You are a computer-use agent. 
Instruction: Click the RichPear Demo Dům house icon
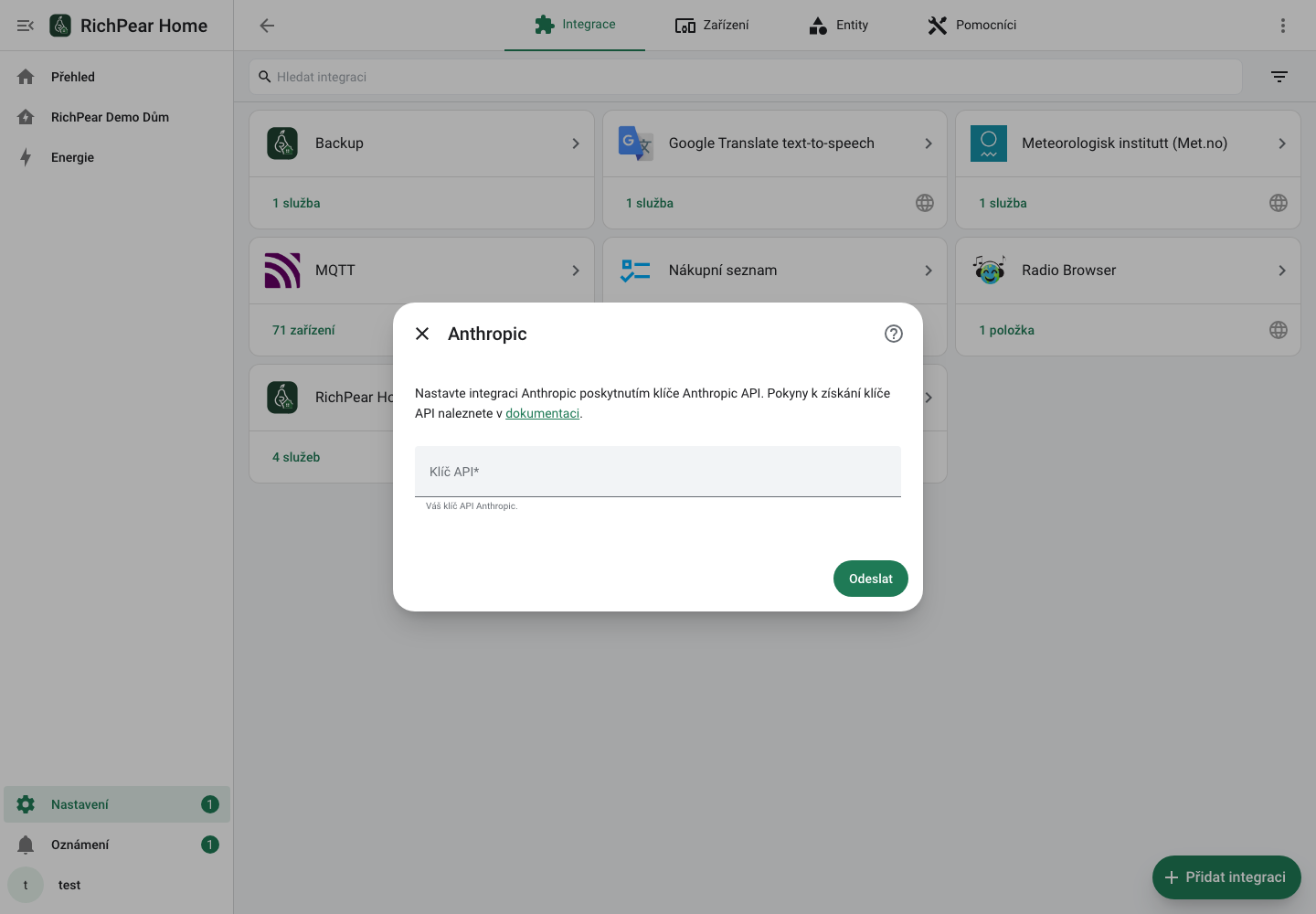click(x=26, y=117)
